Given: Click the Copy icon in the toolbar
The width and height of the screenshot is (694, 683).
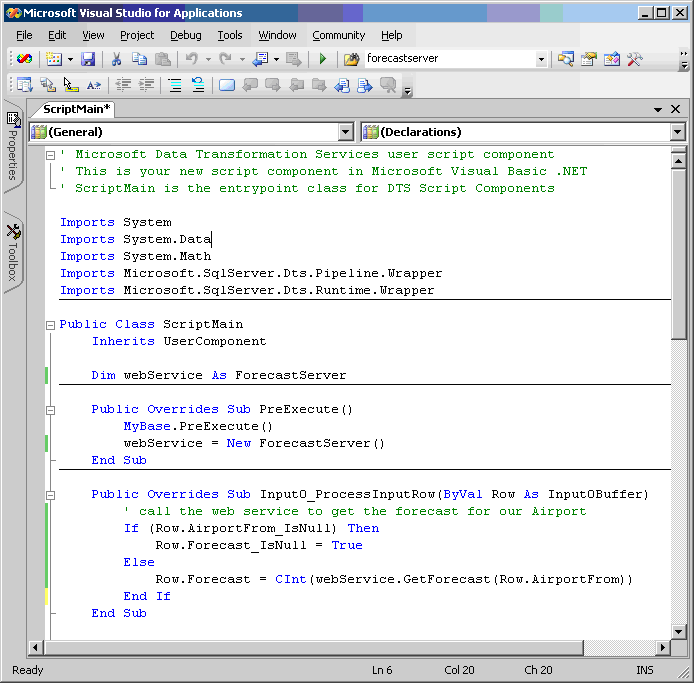Looking at the screenshot, I should tap(139, 60).
